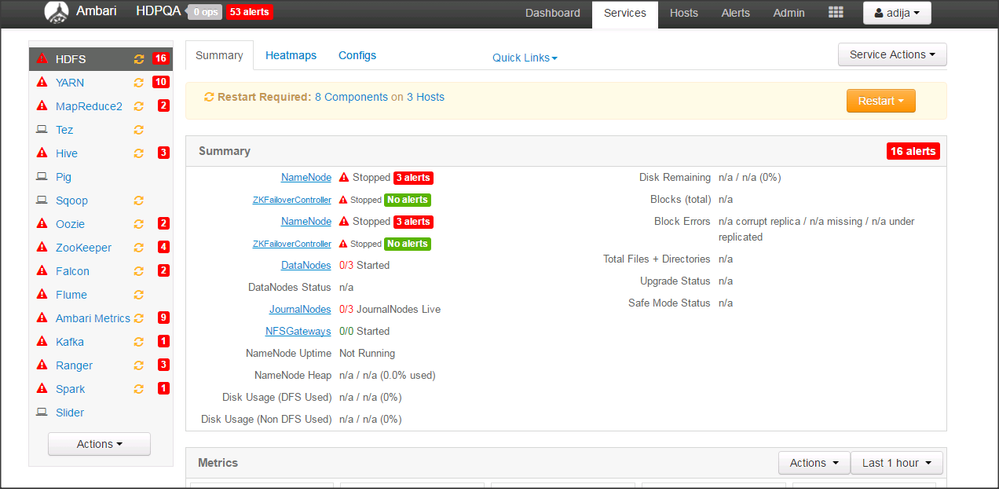Click the Sqoop restart refresh icon
Viewport: 999px width, 489px height.
pyautogui.click(x=138, y=201)
